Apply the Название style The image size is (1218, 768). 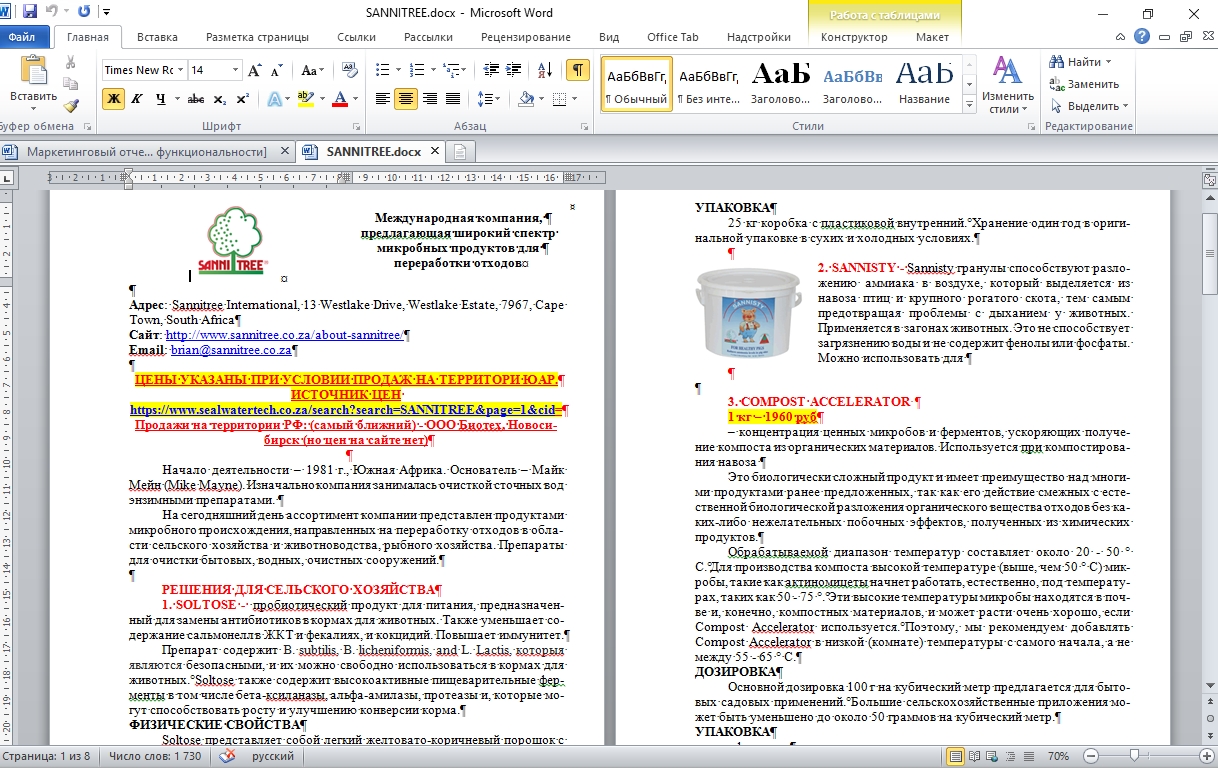pos(924,83)
